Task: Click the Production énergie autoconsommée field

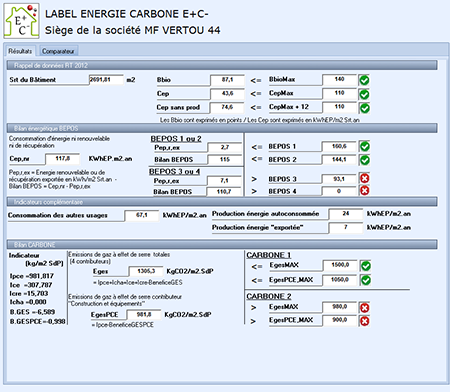Action: 346,214
